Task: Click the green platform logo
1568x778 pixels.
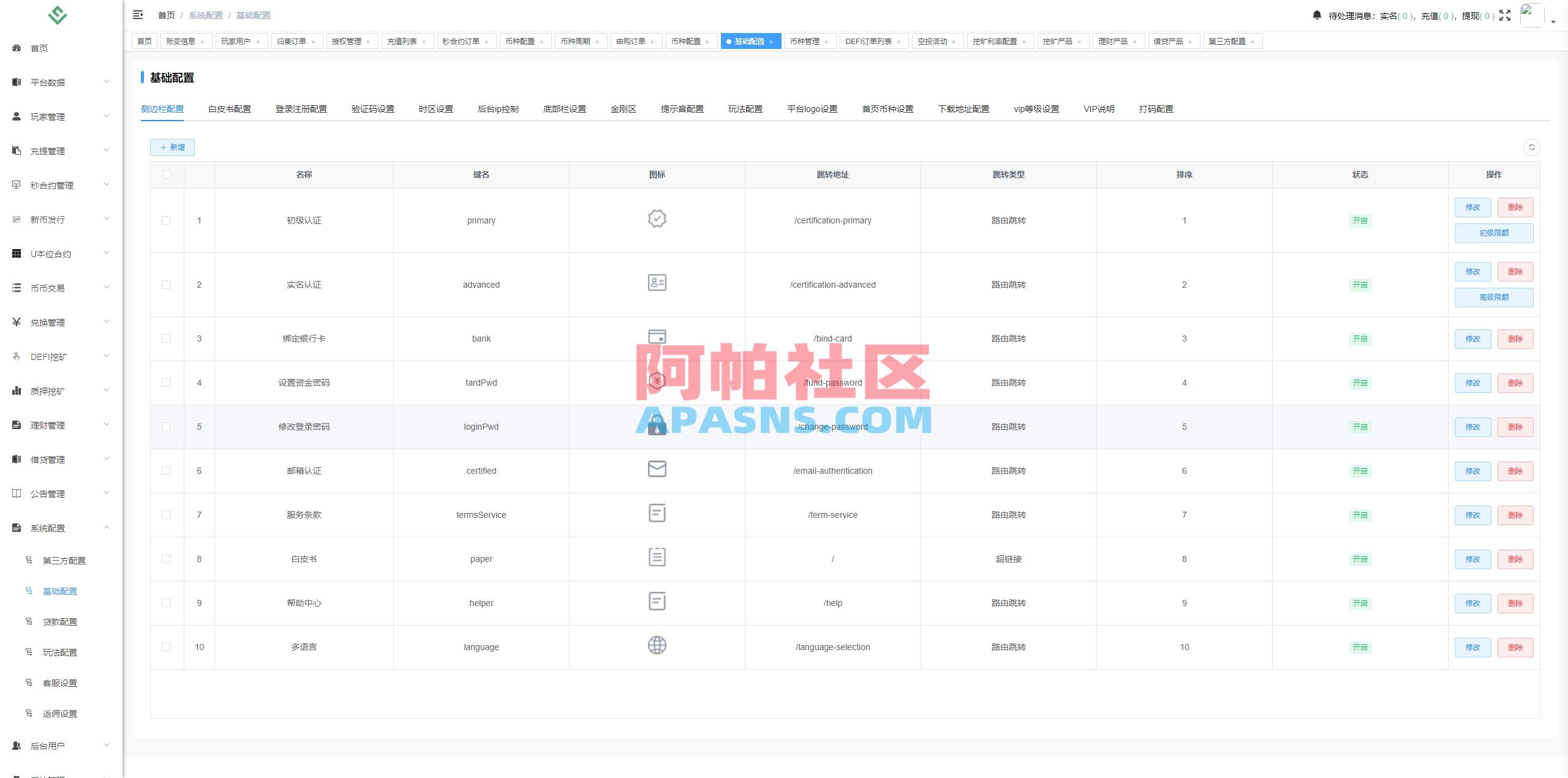Action: click(x=58, y=15)
